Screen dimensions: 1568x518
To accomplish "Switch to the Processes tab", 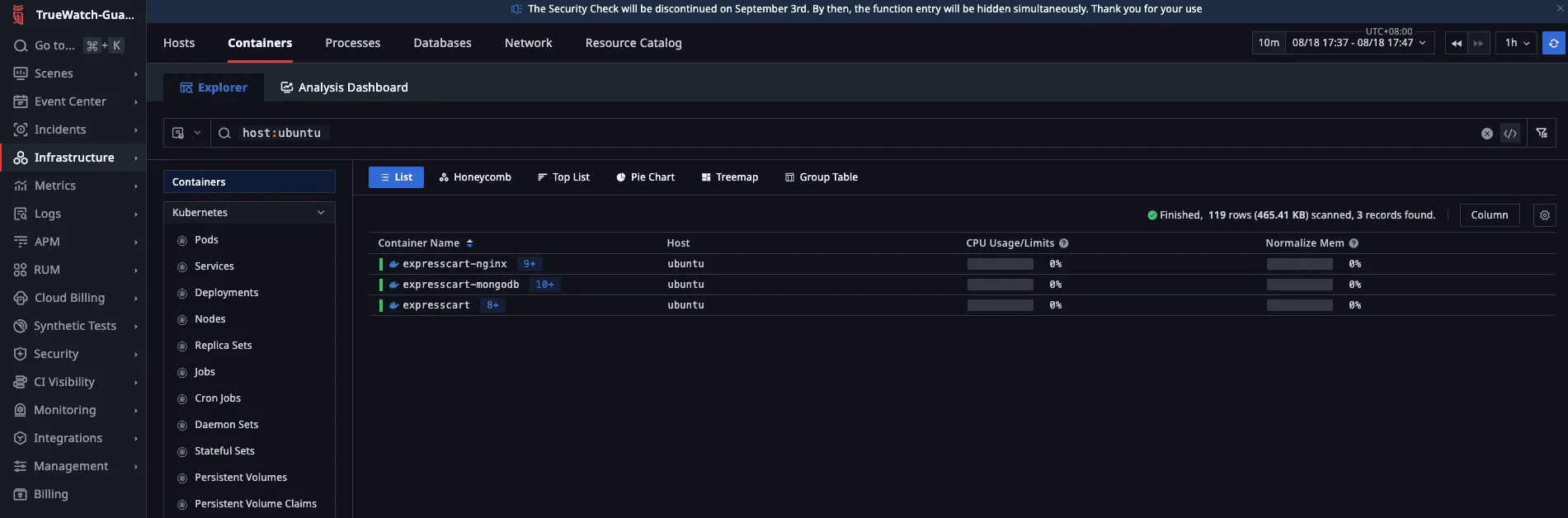I will coord(352,43).
